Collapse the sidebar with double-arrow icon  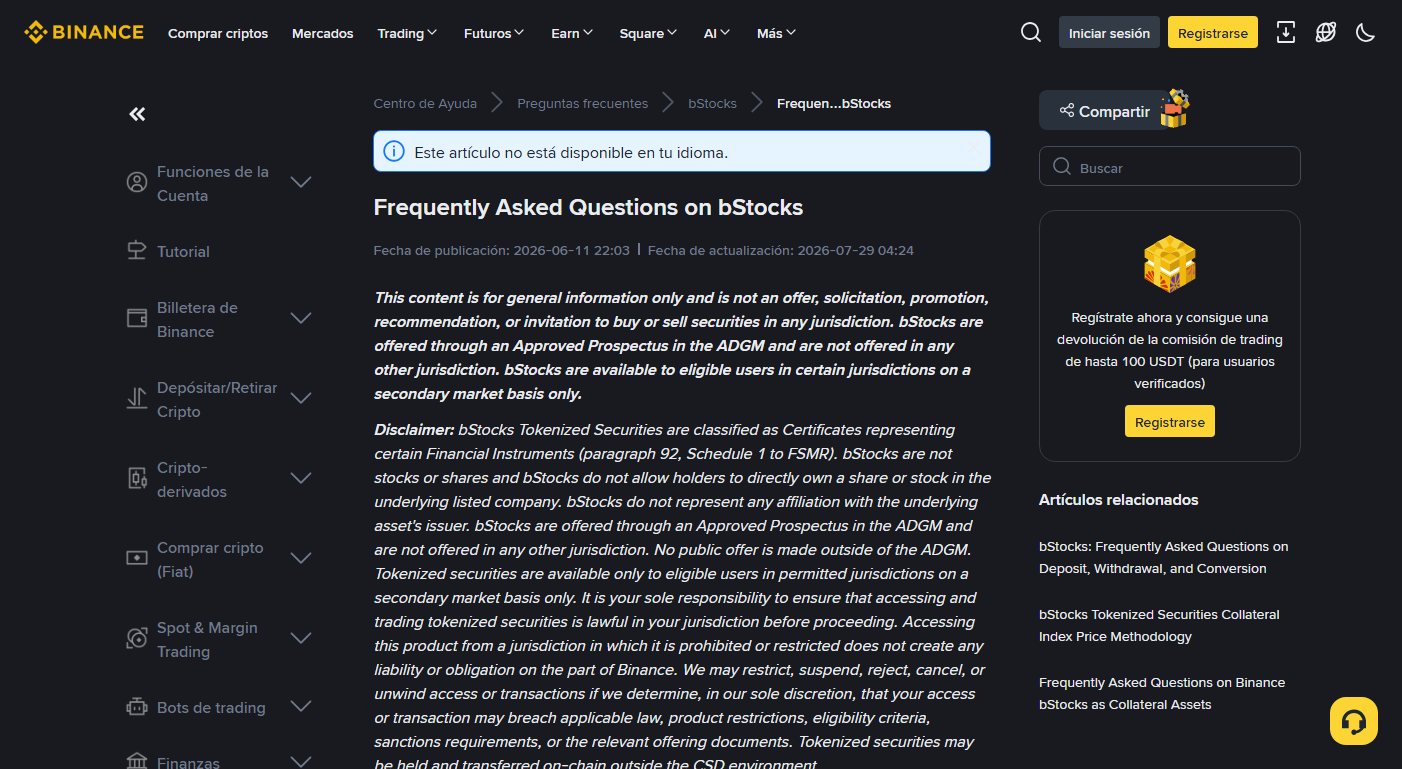pos(138,114)
